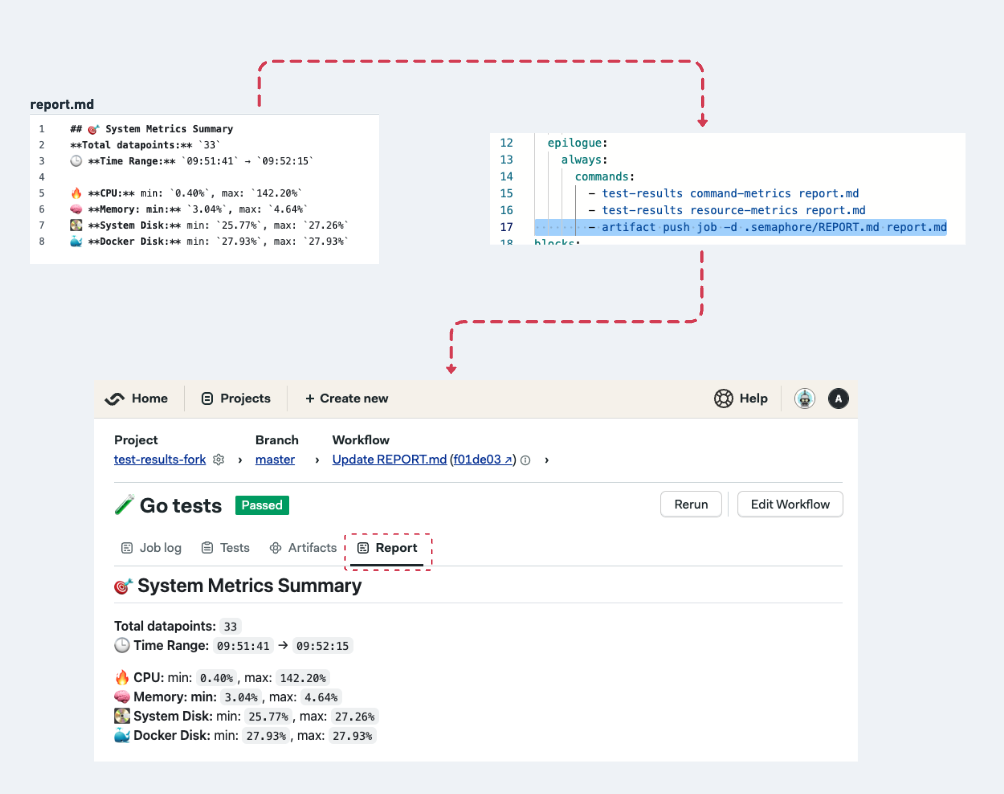Screen dimensions: 1004x794
Task: Open commit f01de03 external link
Action: [x=483, y=459]
